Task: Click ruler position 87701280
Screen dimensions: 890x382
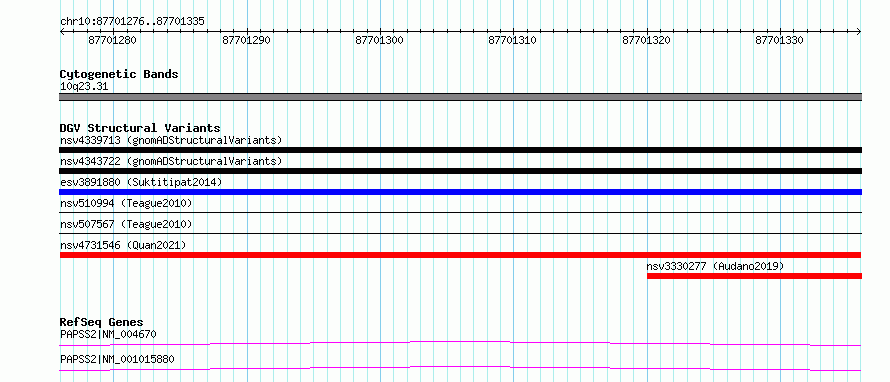Action: (x=112, y=40)
